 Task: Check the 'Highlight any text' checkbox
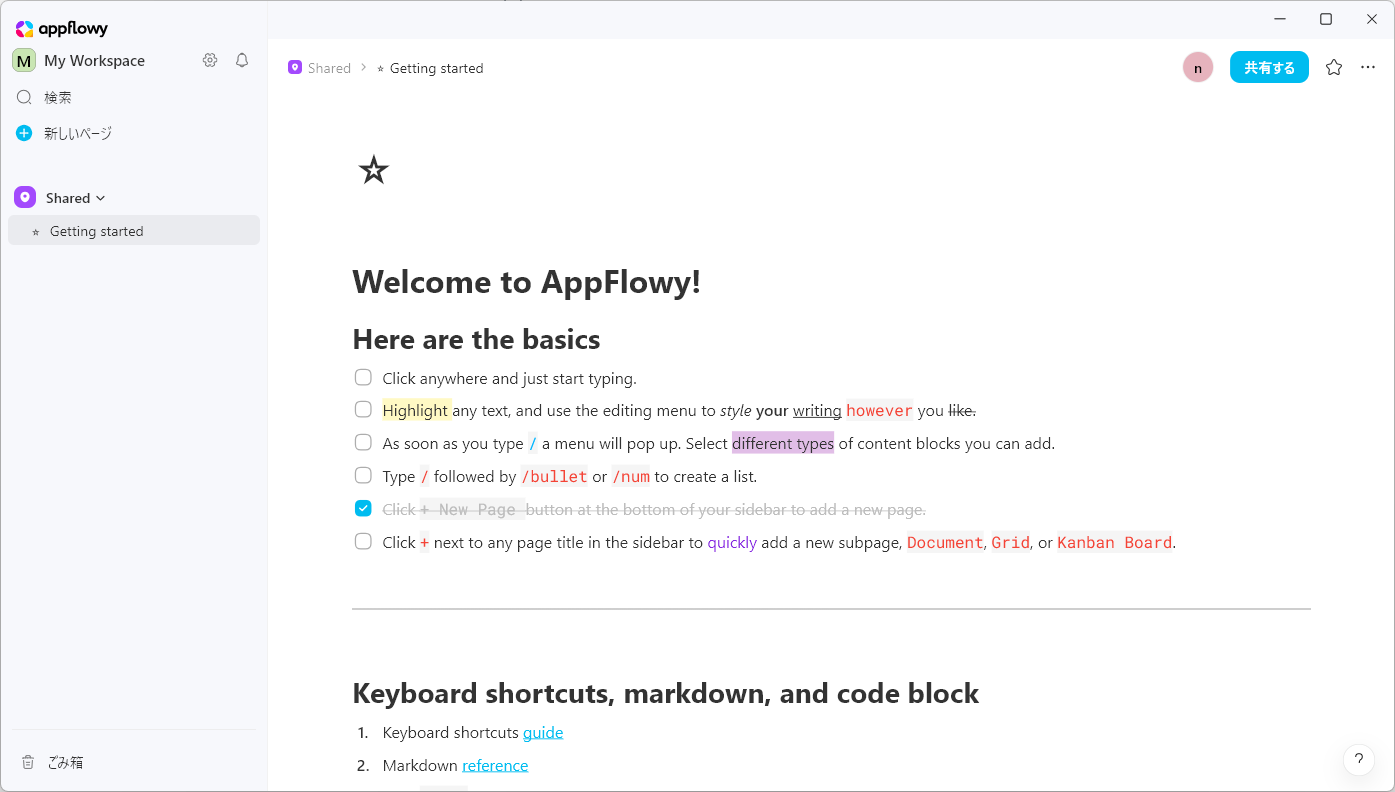pos(363,409)
